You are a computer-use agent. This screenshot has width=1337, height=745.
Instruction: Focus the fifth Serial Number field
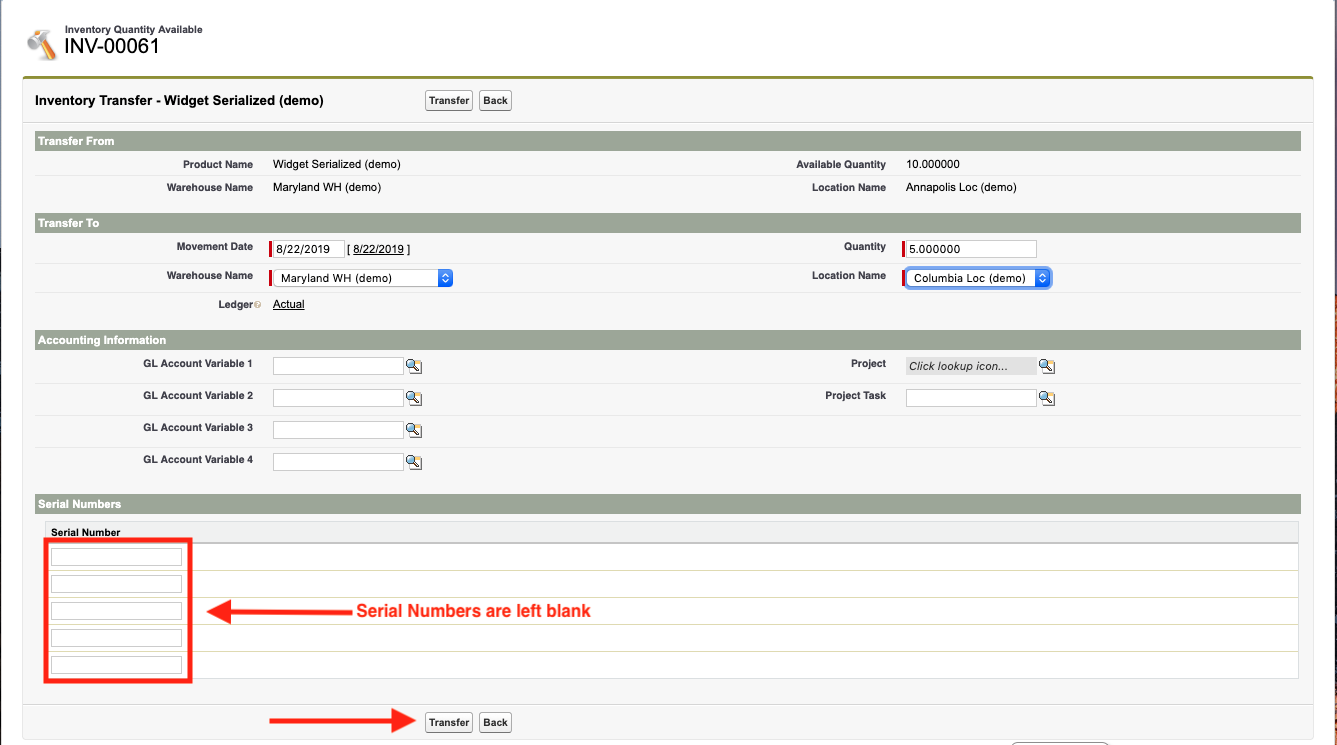(116, 665)
